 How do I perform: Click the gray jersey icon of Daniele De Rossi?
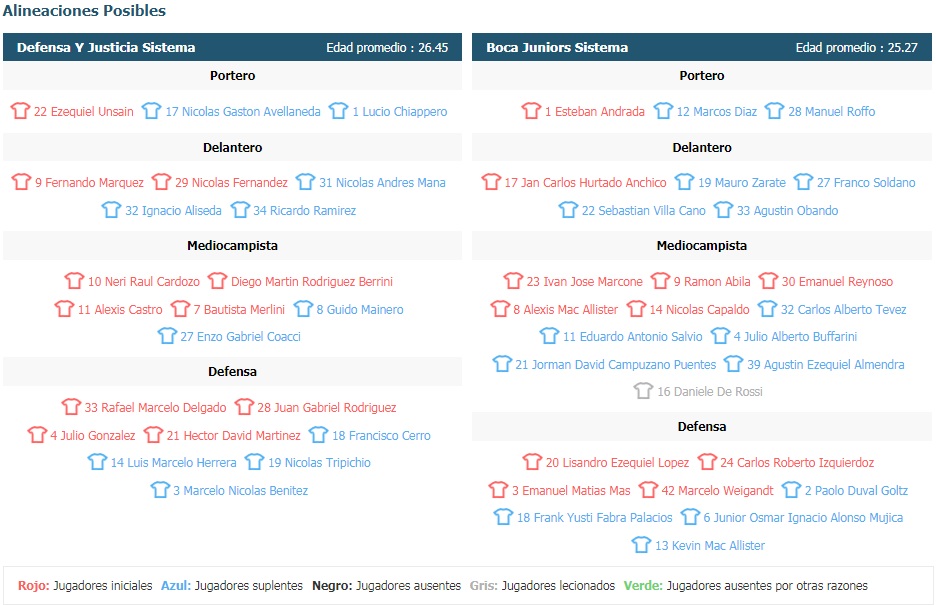643,391
